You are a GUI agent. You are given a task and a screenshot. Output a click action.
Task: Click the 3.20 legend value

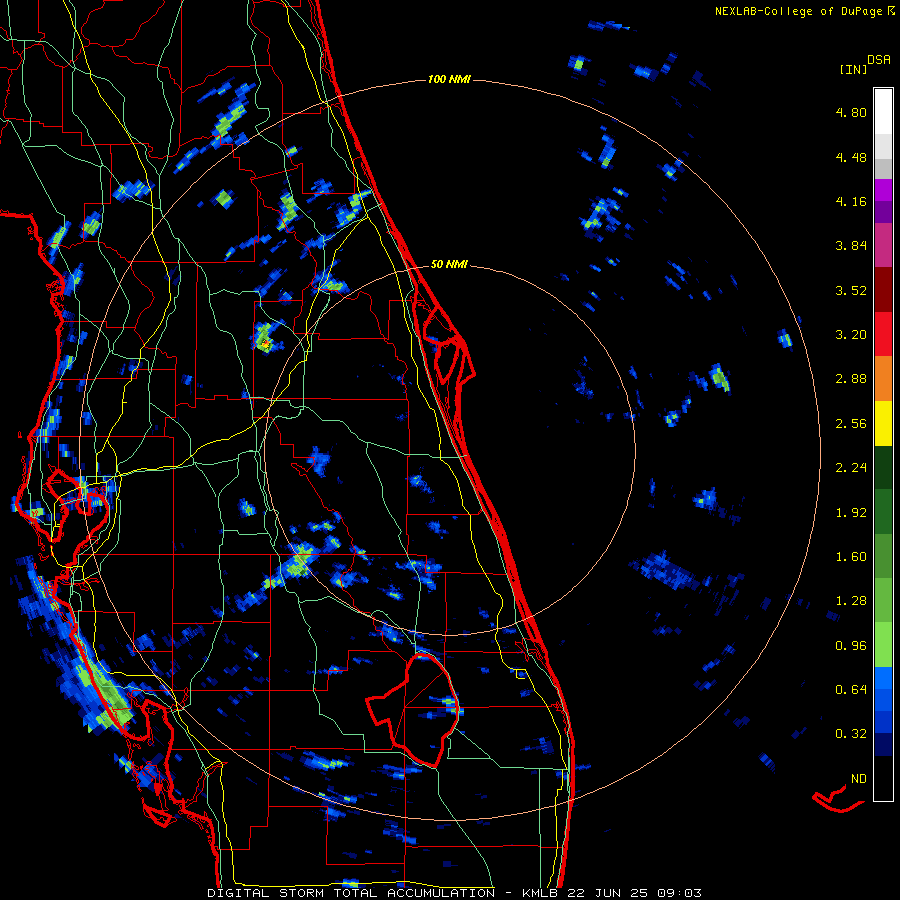coord(851,335)
